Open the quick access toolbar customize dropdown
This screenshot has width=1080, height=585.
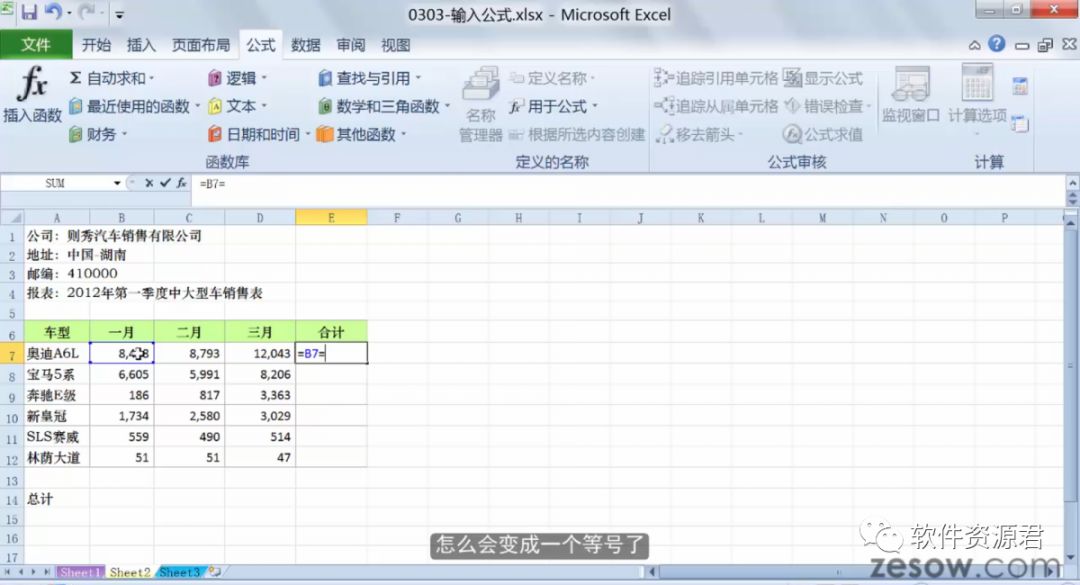(119, 14)
